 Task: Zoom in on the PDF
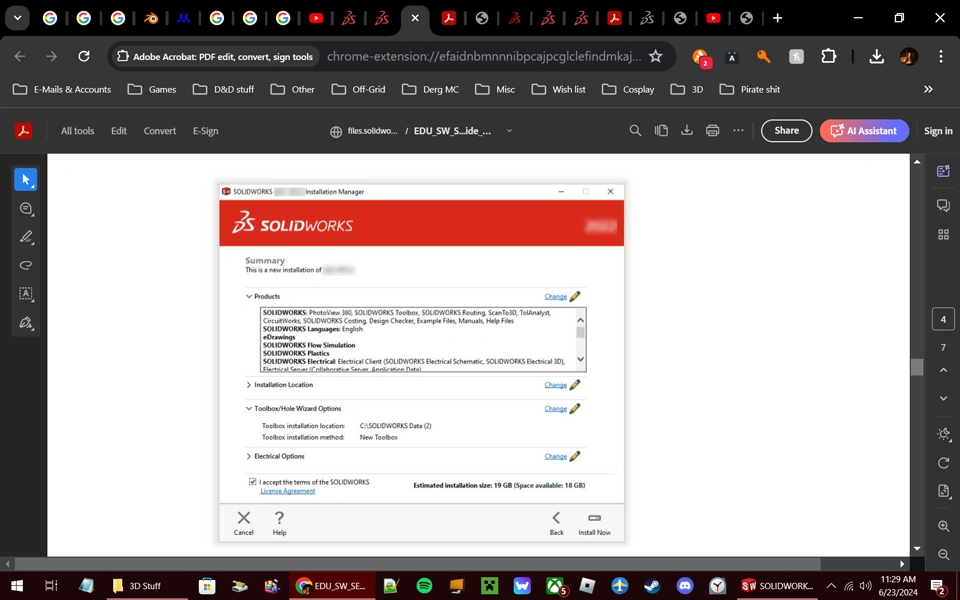click(x=943, y=526)
